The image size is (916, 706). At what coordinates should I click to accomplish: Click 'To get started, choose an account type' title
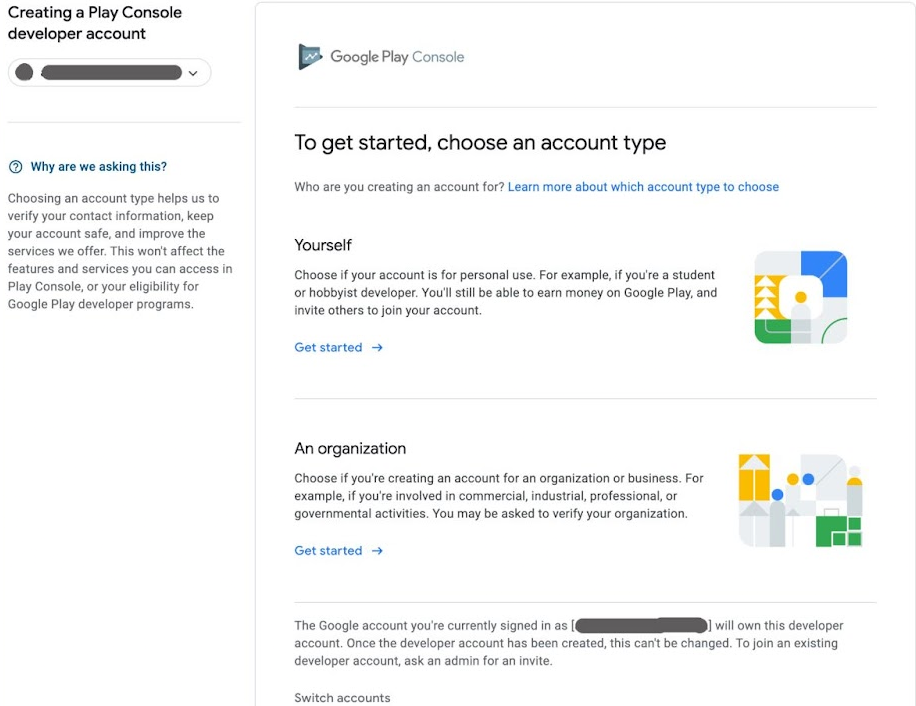(x=480, y=142)
